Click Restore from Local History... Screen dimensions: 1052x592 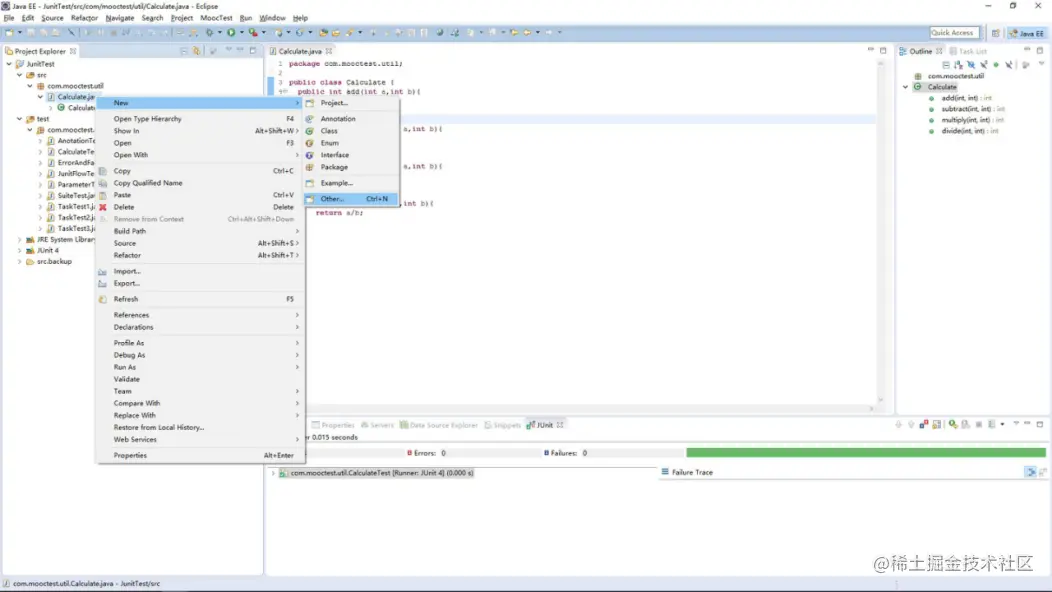pyautogui.click(x=200, y=428)
